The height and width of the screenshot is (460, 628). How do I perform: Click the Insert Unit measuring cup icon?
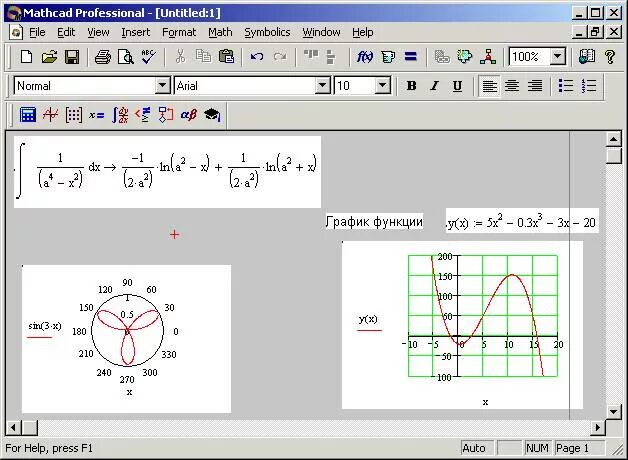[387, 57]
